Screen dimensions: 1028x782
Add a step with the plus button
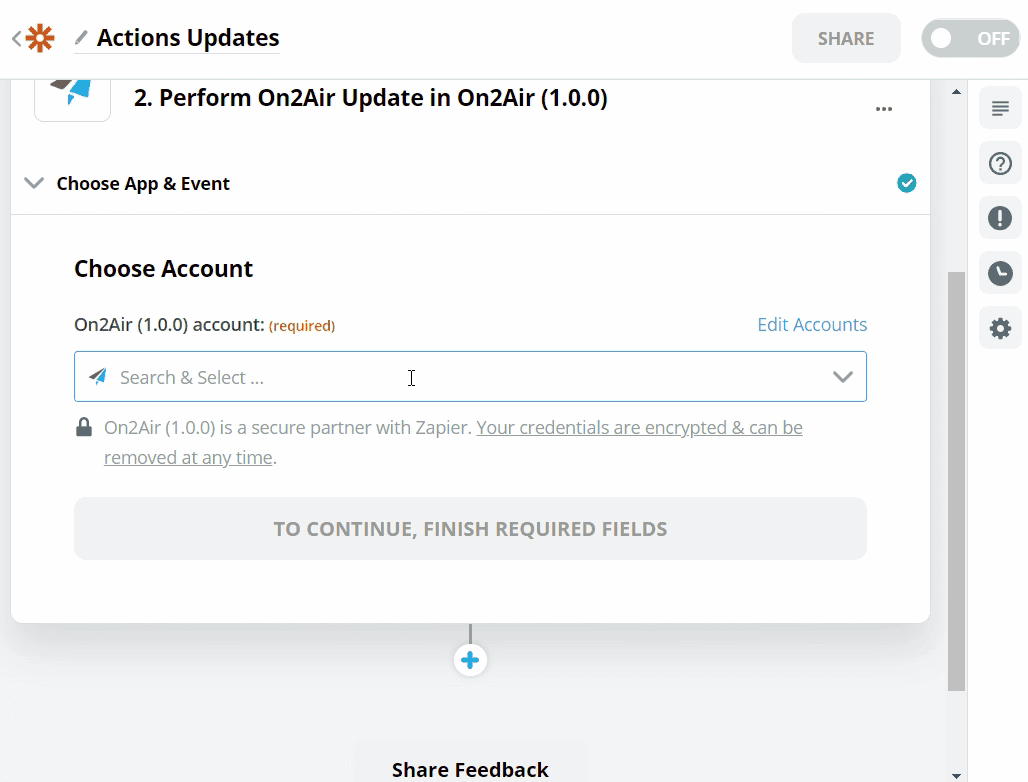[x=470, y=660]
